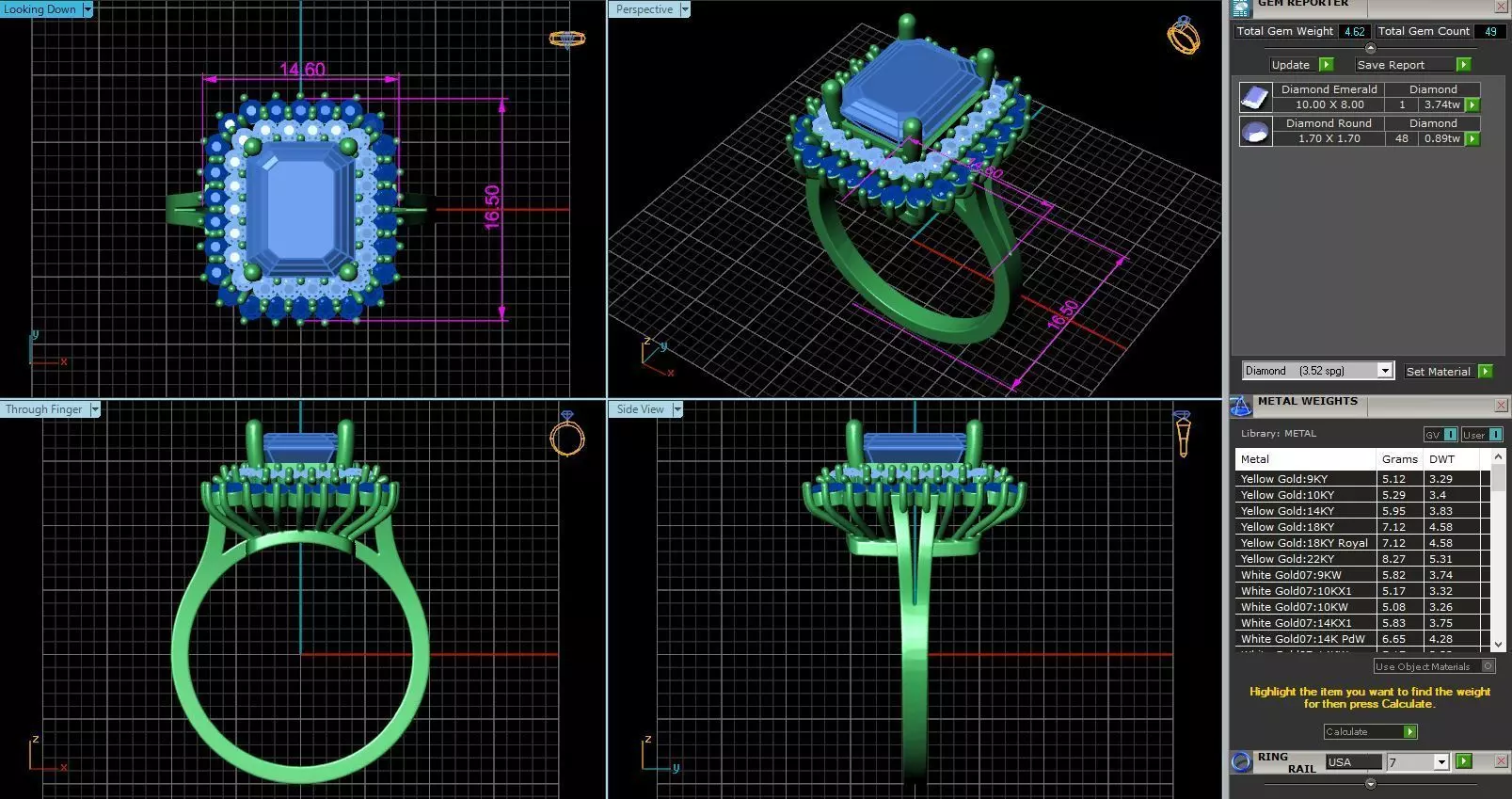Click the Looking Down viewport label

click(40, 9)
